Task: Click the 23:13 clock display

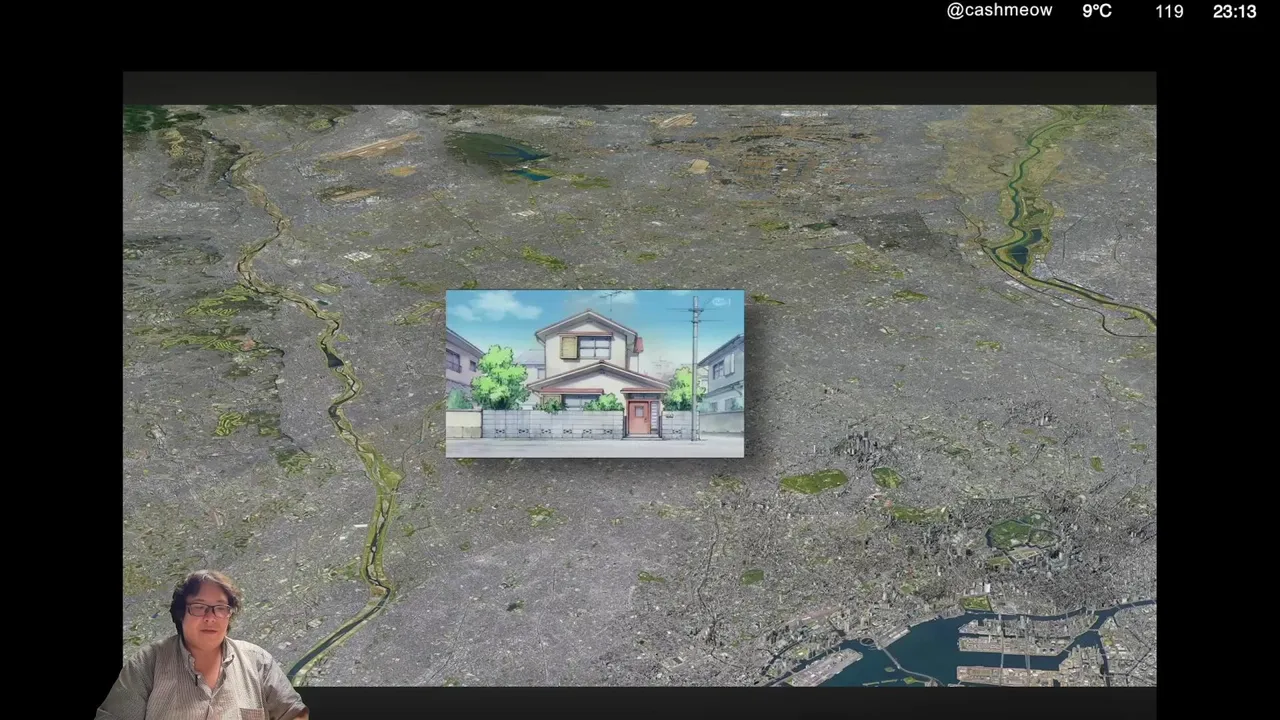Action: [1234, 11]
